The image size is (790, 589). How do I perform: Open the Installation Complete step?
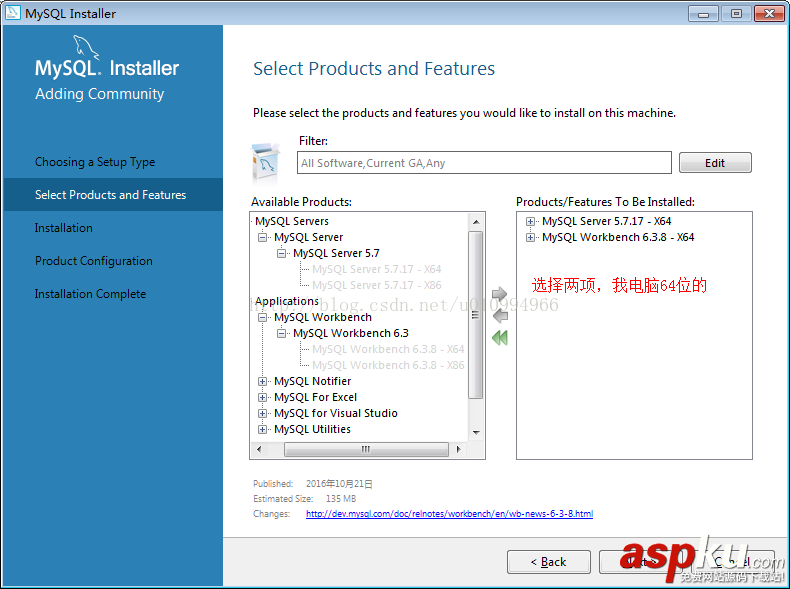(90, 294)
